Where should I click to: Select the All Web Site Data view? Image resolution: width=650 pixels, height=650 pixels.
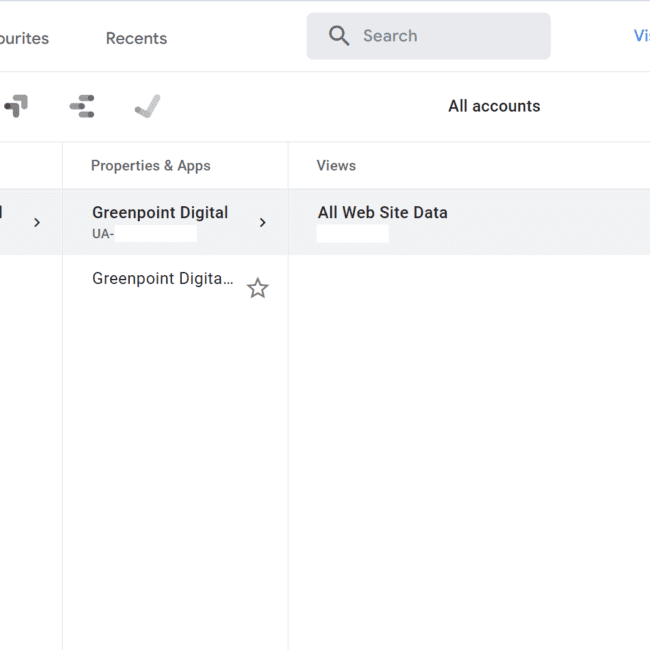pyautogui.click(x=469, y=222)
